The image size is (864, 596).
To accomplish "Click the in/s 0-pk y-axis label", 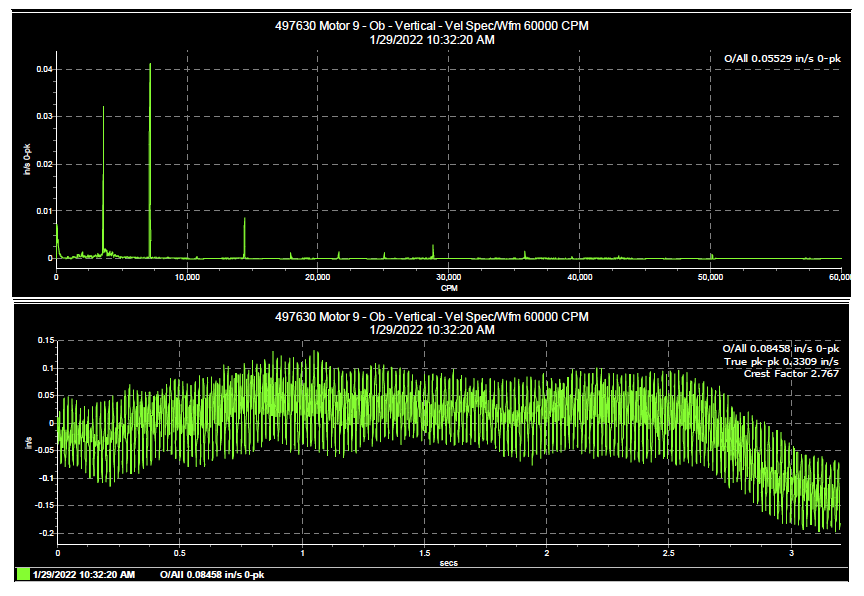I will tap(27, 159).
